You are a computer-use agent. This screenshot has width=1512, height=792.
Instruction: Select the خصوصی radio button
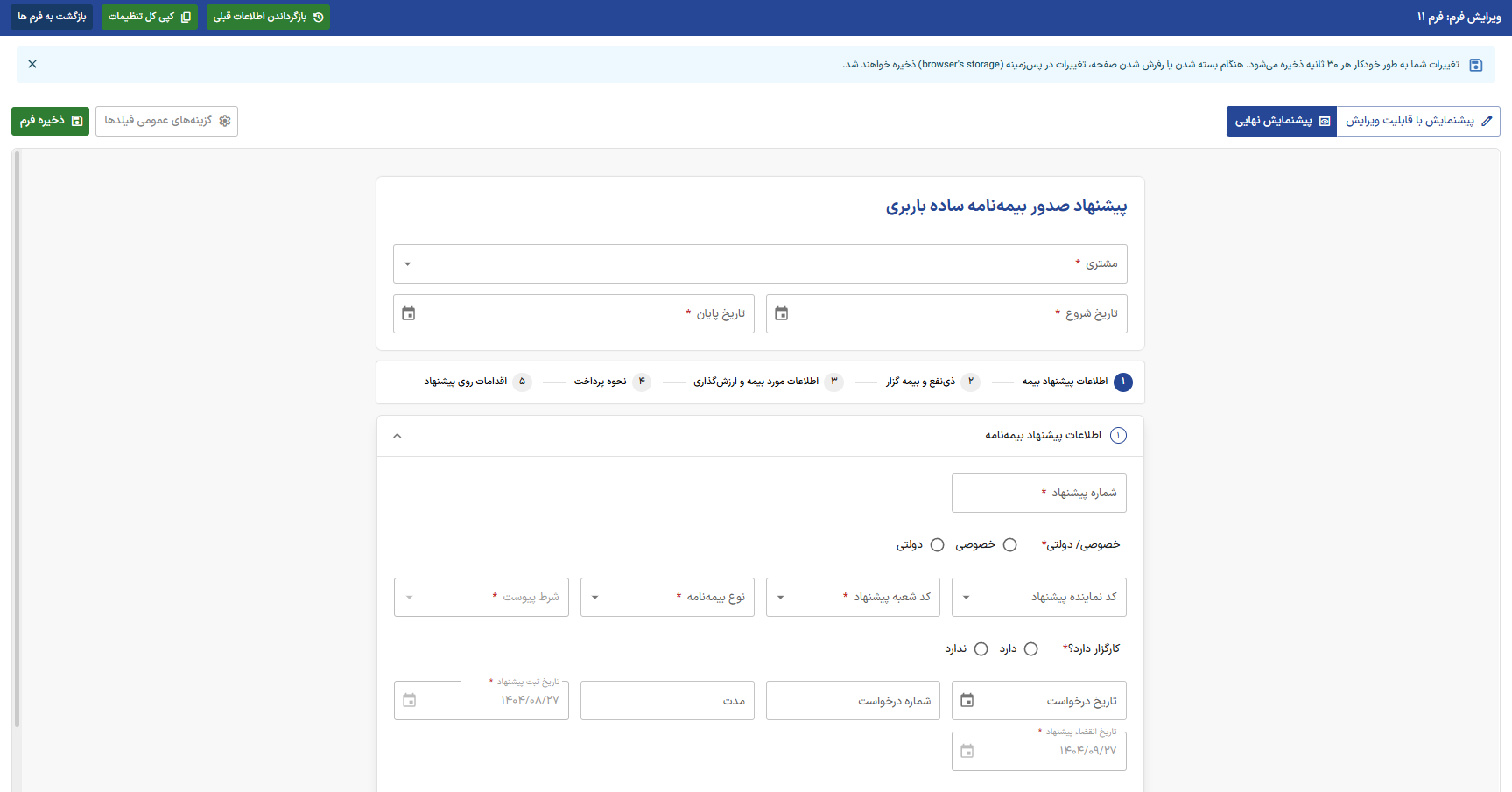pyautogui.click(x=1011, y=544)
